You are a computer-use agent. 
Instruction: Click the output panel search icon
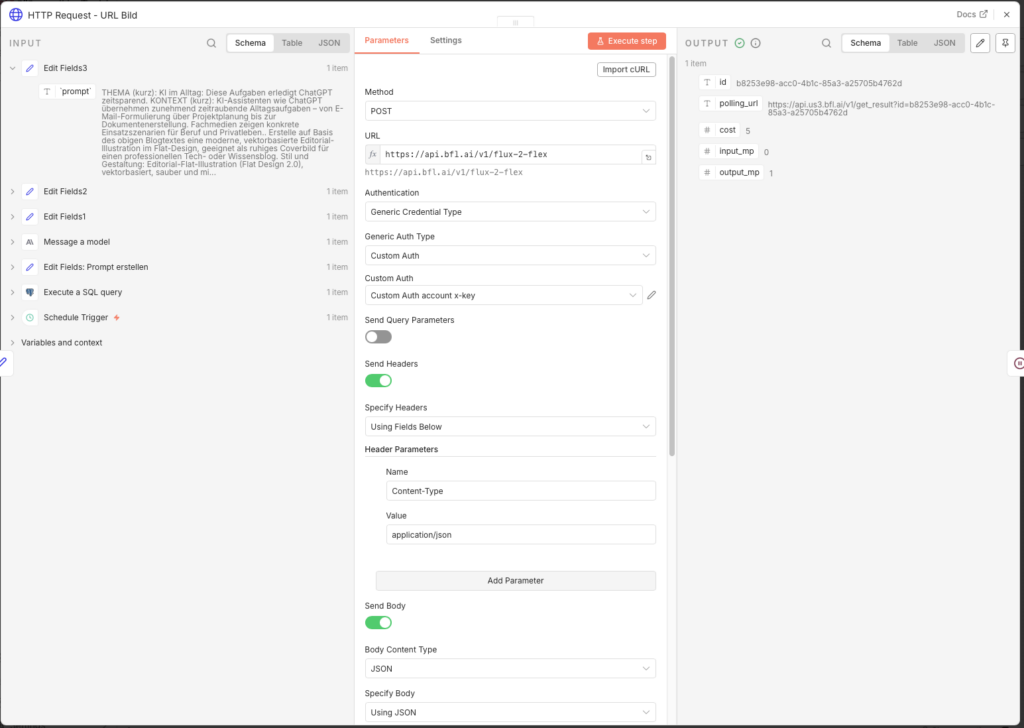826,43
